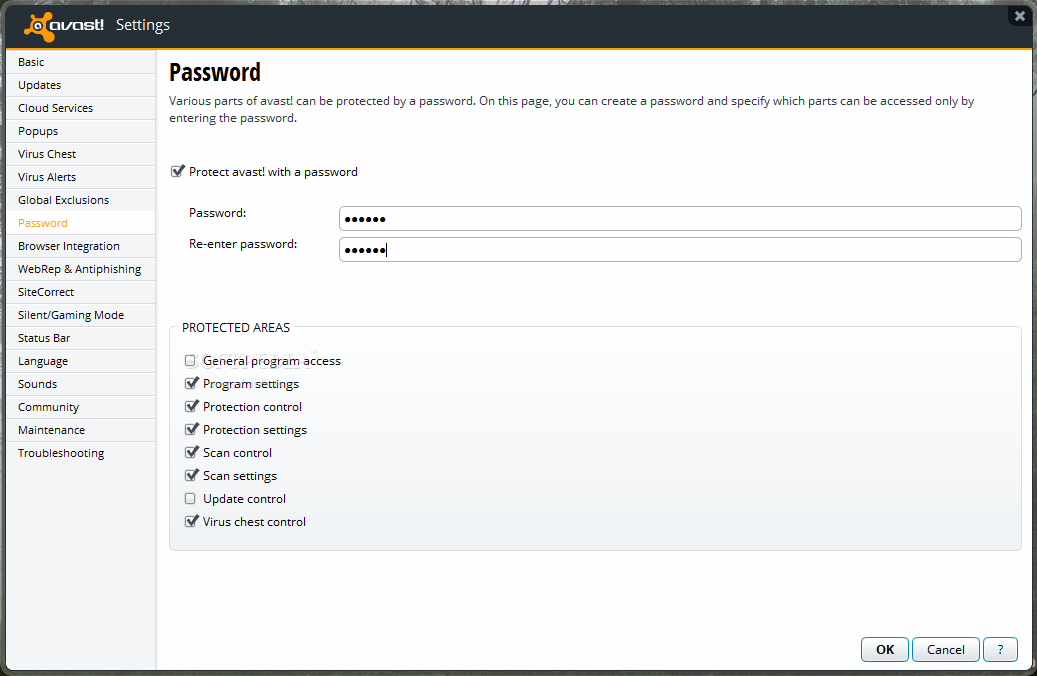Select Password in the sidebar
The height and width of the screenshot is (676, 1037).
81,223
